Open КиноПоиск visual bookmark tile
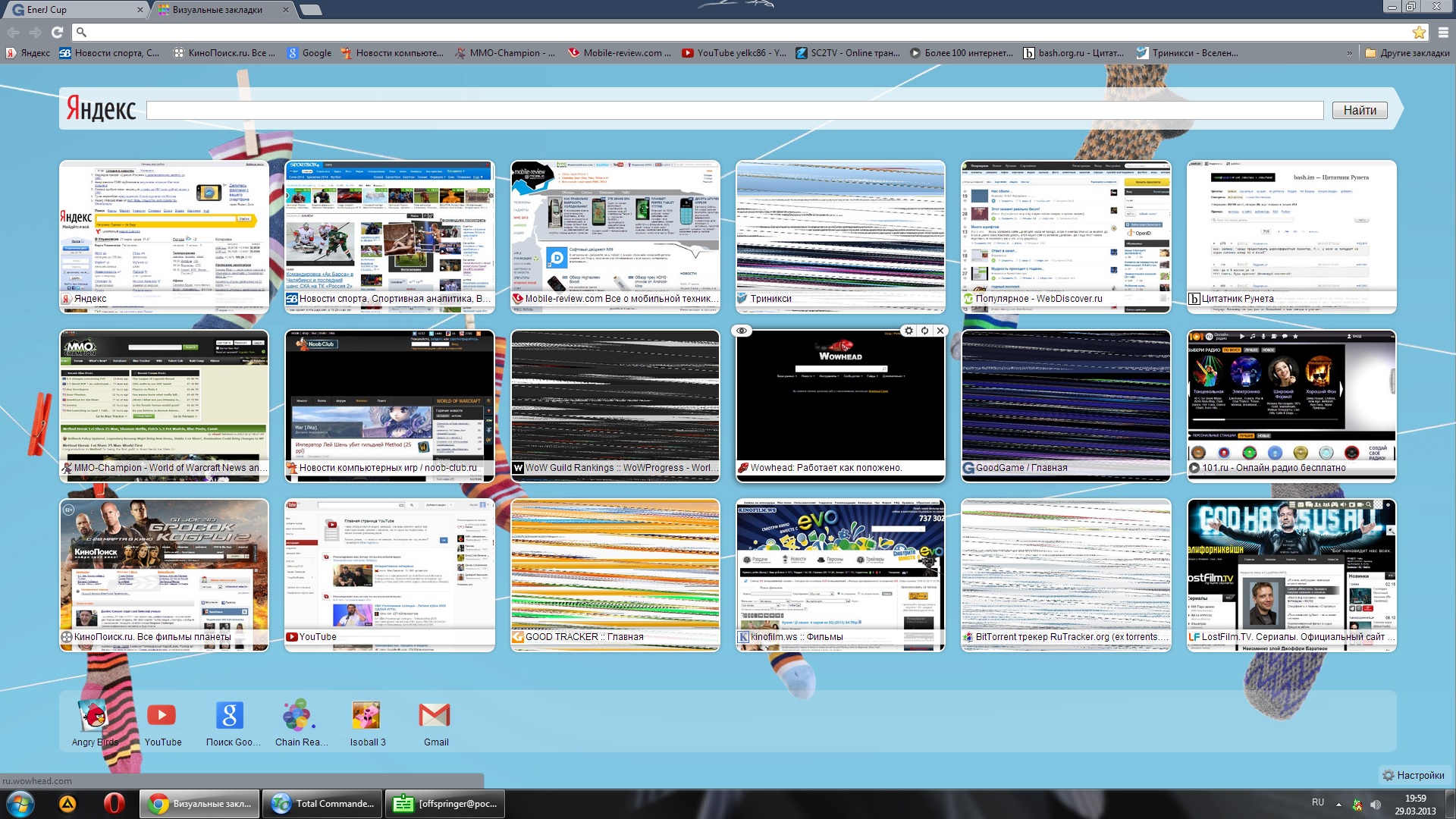 tap(164, 575)
